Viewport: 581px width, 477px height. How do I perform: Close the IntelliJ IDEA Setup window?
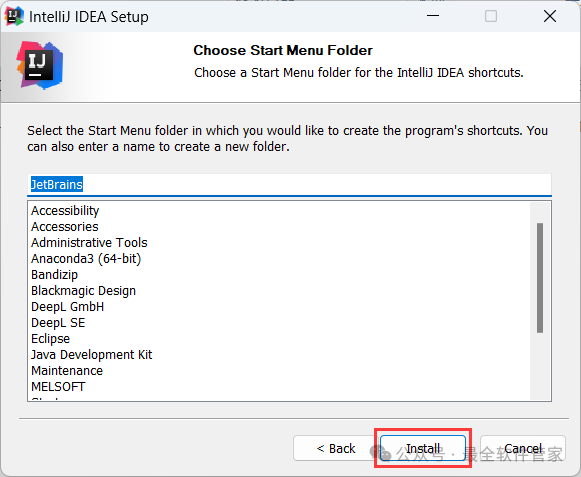click(550, 16)
